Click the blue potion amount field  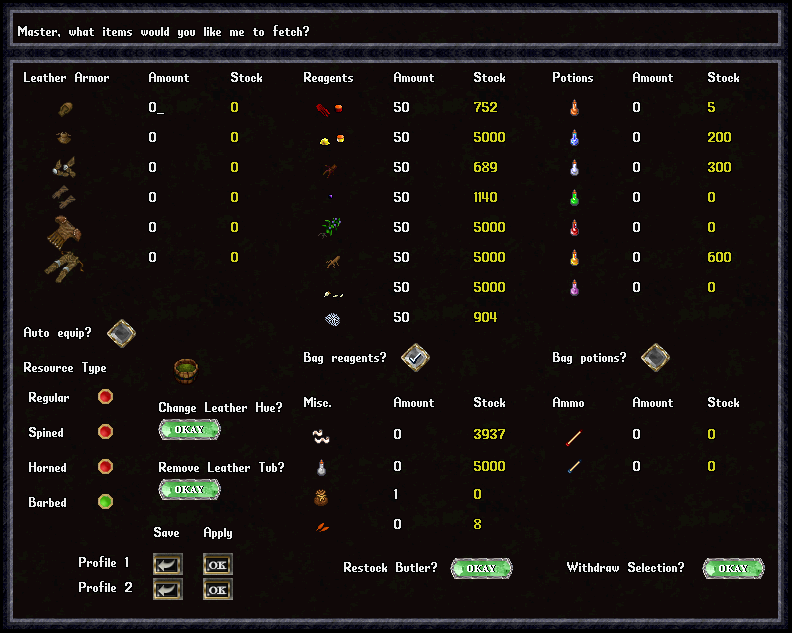click(636, 137)
